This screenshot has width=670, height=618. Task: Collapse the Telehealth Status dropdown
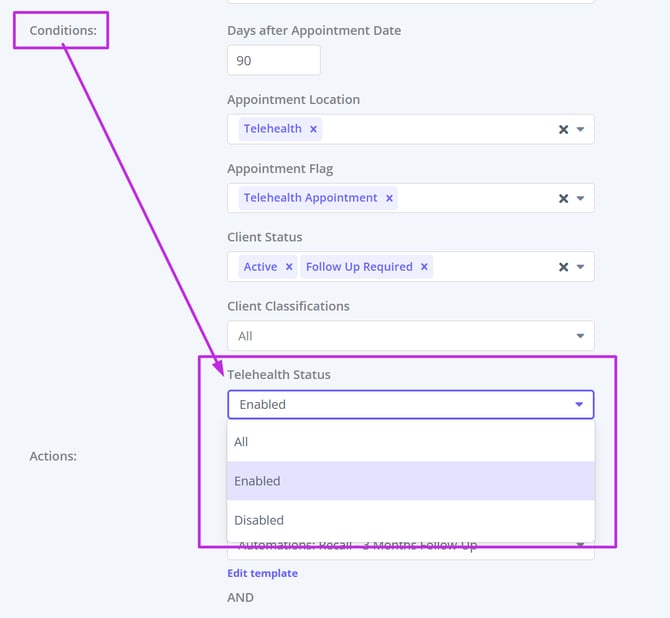click(579, 405)
